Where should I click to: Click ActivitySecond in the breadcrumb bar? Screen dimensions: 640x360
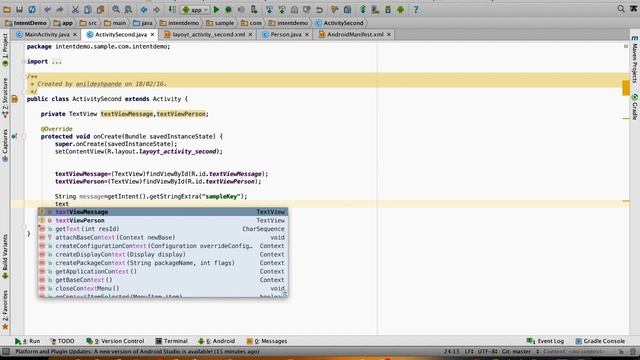(339, 23)
